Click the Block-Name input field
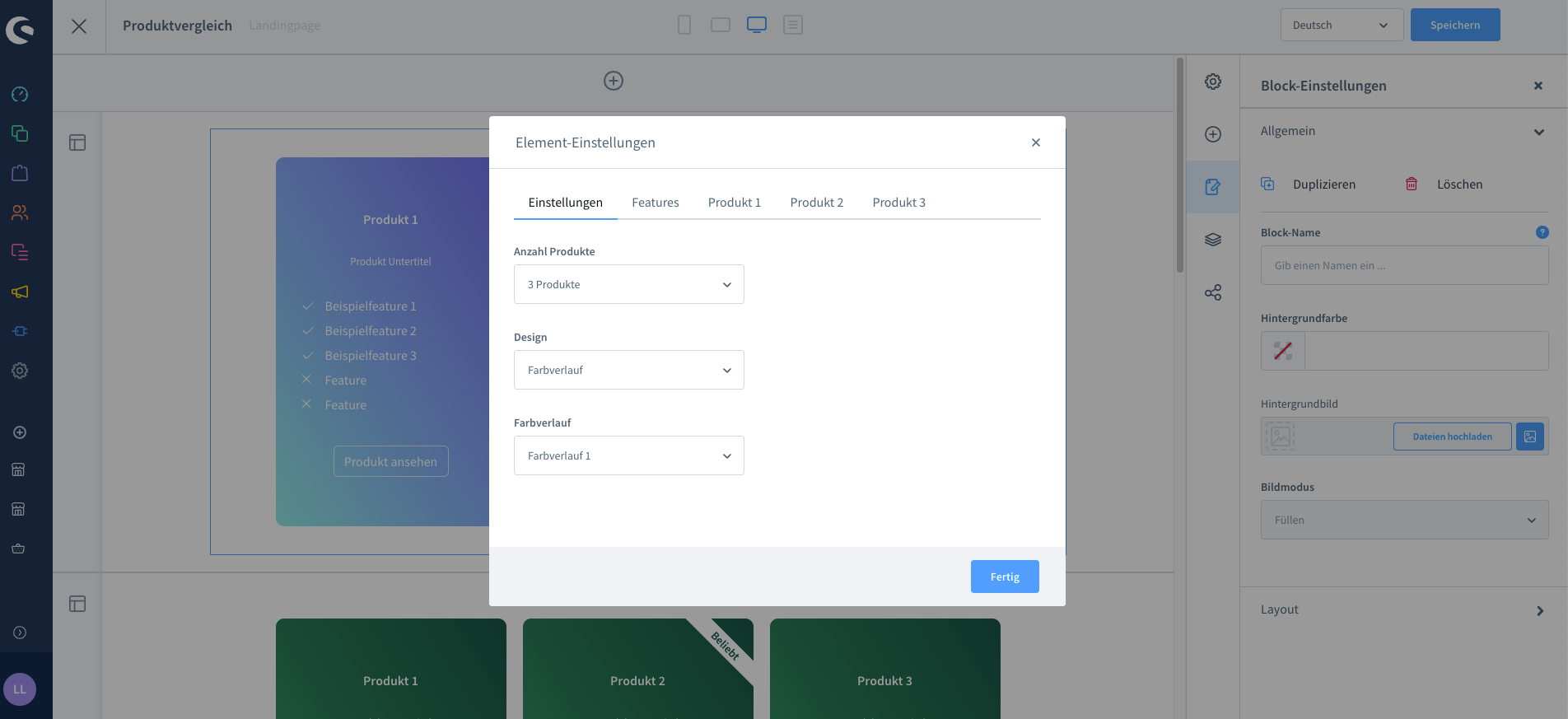Viewport: 1568px width, 719px height. [x=1405, y=265]
